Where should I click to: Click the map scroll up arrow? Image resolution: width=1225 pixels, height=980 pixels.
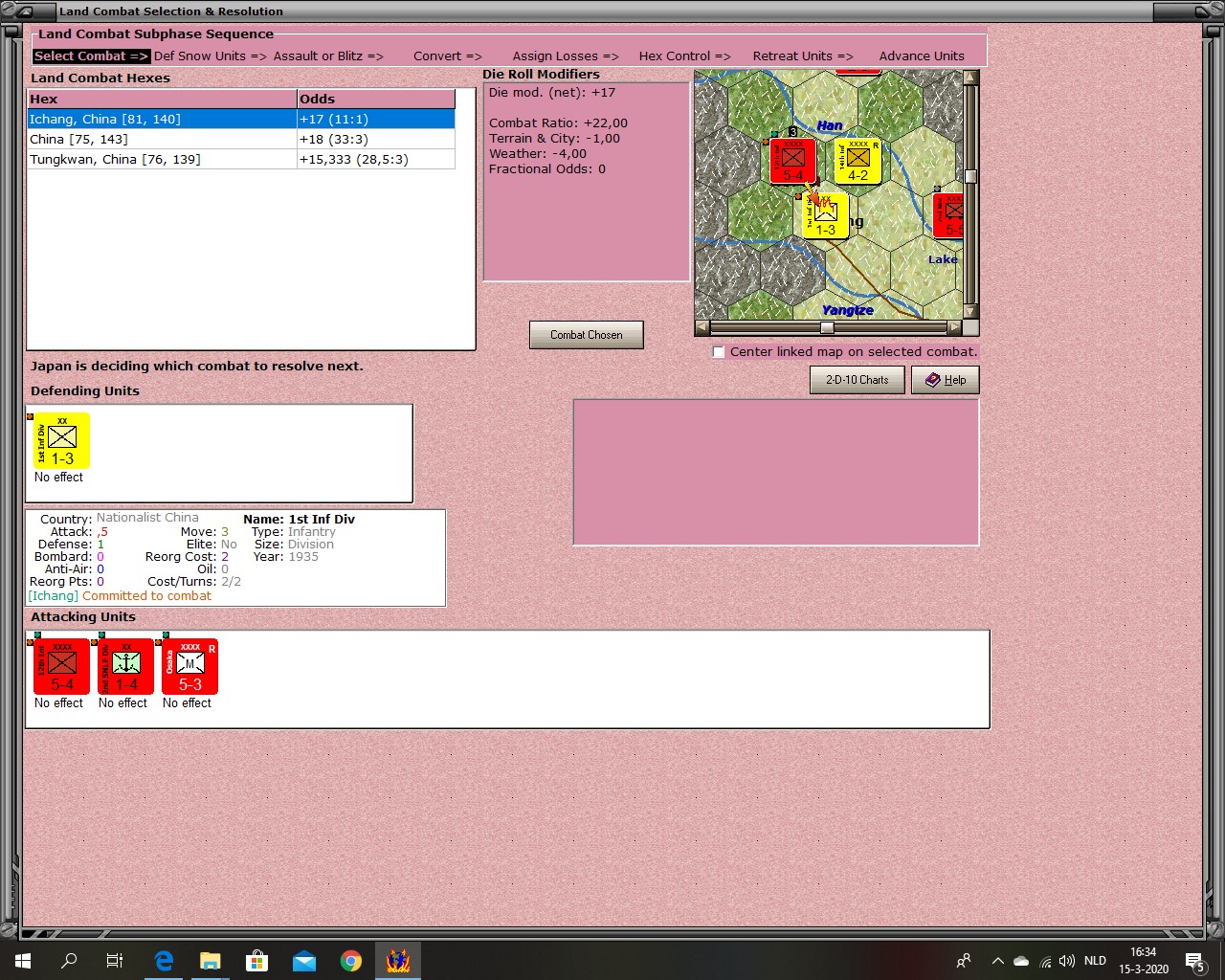click(970, 78)
